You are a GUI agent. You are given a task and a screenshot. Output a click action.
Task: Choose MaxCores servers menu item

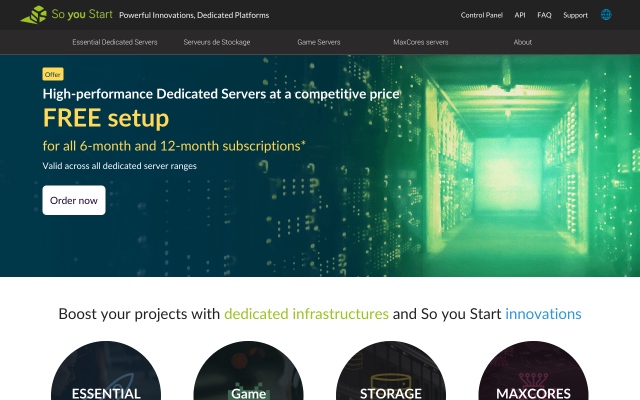[x=421, y=42]
